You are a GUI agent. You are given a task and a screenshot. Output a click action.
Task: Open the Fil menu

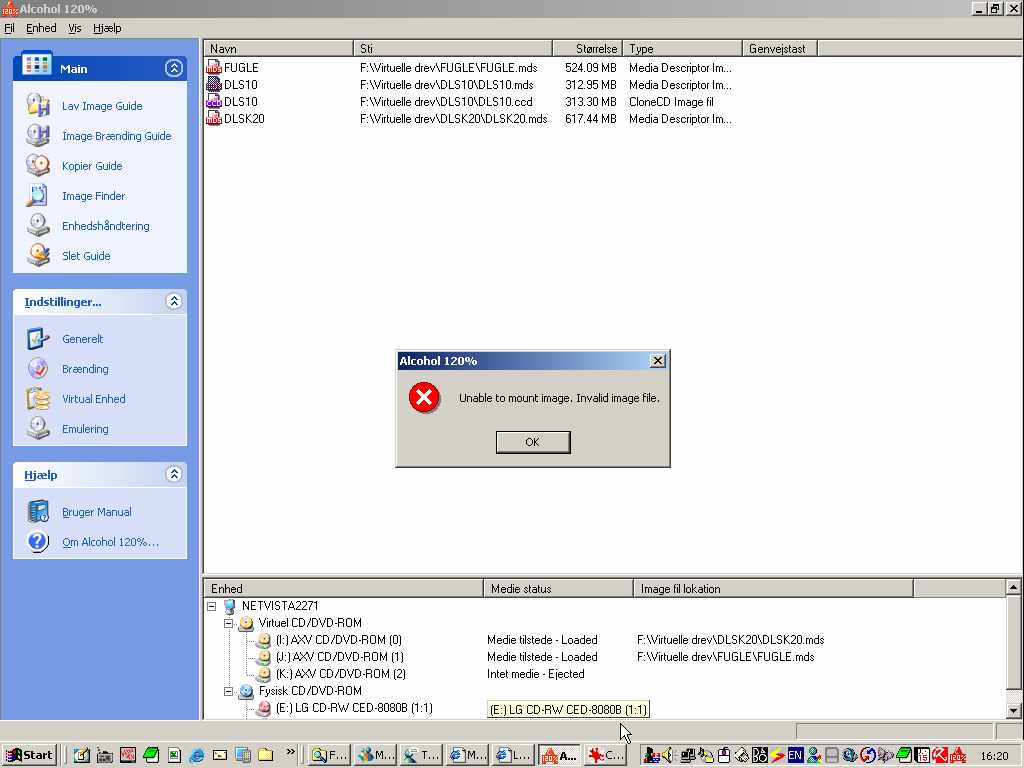click(x=9, y=28)
